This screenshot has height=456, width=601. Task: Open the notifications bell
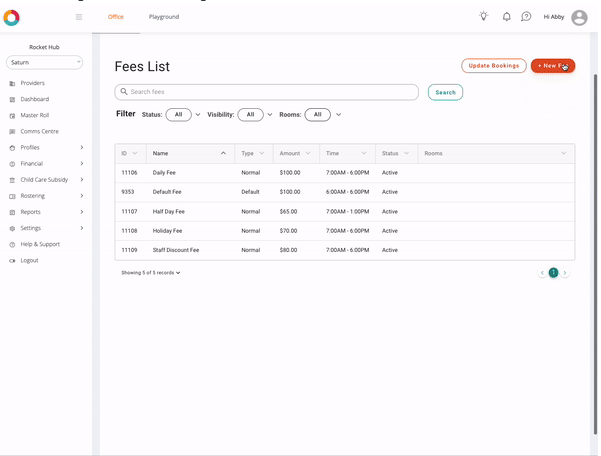pyautogui.click(x=507, y=17)
